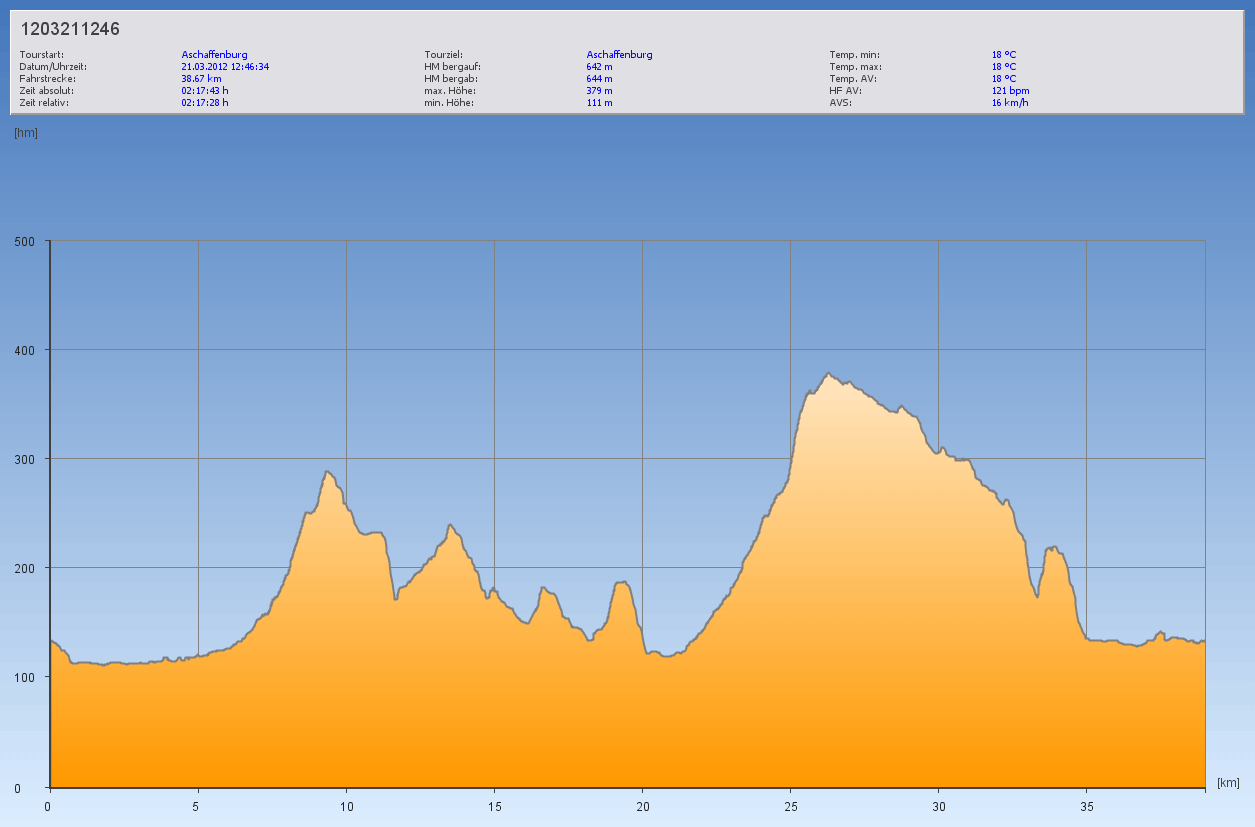The width and height of the screenshot is (1255, 827).
Task: Click the Temp. min value 18 °C
Action: tap(1003, 54)
